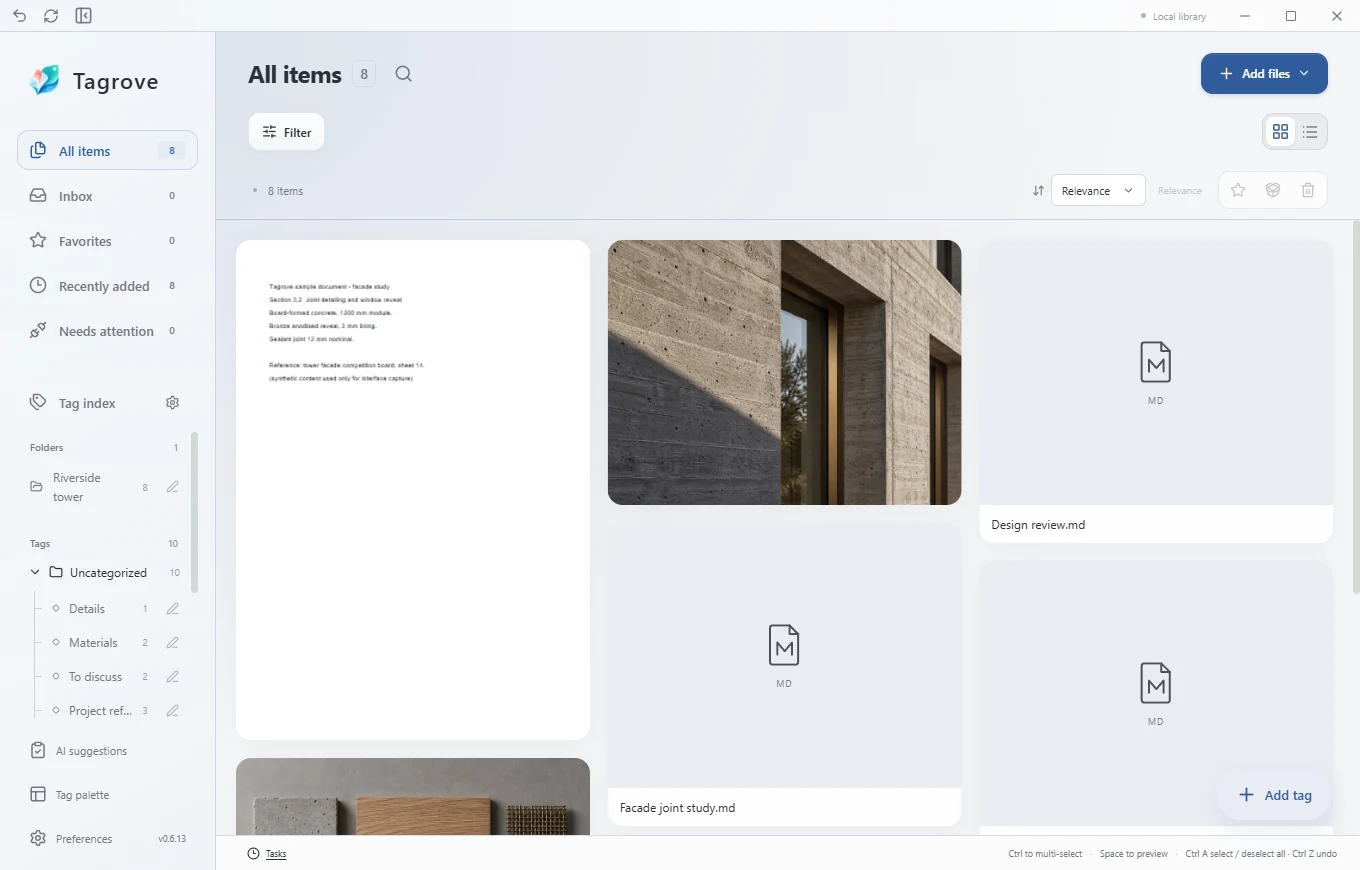Select the Materials tag

pyautogui.click(x=93, y=643)
